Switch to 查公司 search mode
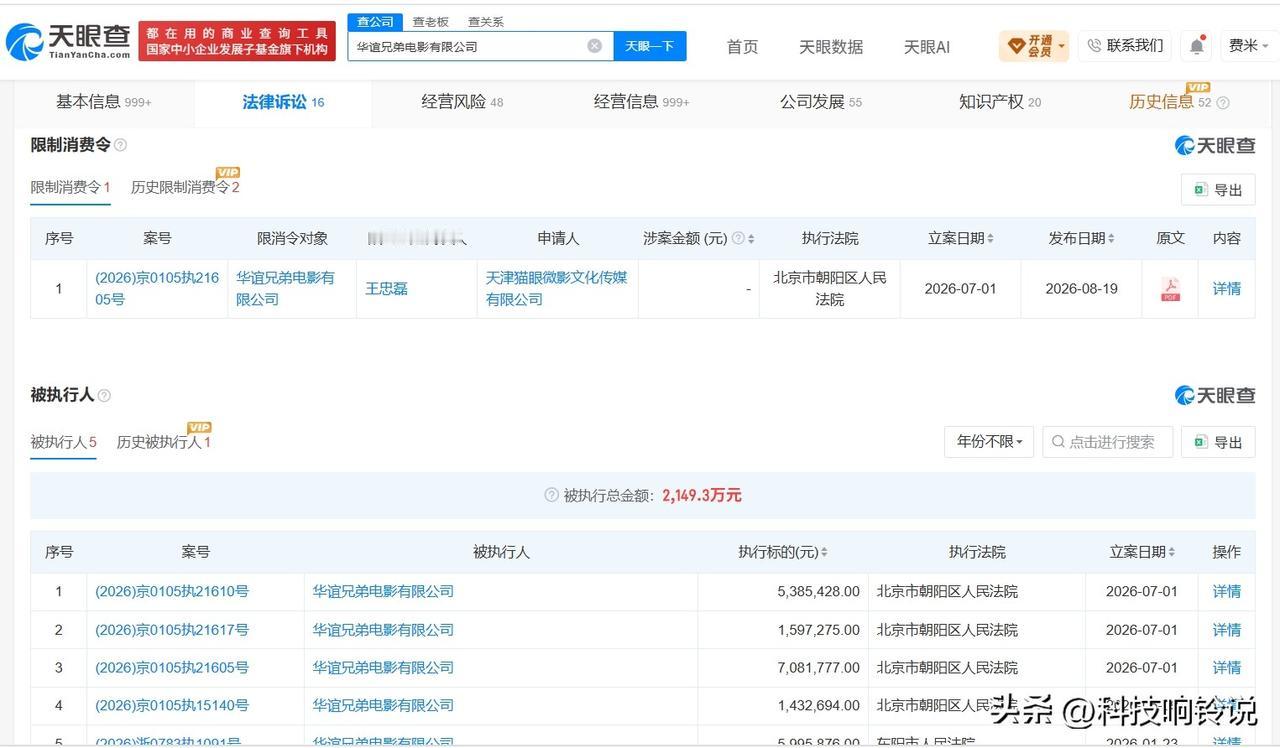This screenshot has width=1280, height=748. point(376,22)
